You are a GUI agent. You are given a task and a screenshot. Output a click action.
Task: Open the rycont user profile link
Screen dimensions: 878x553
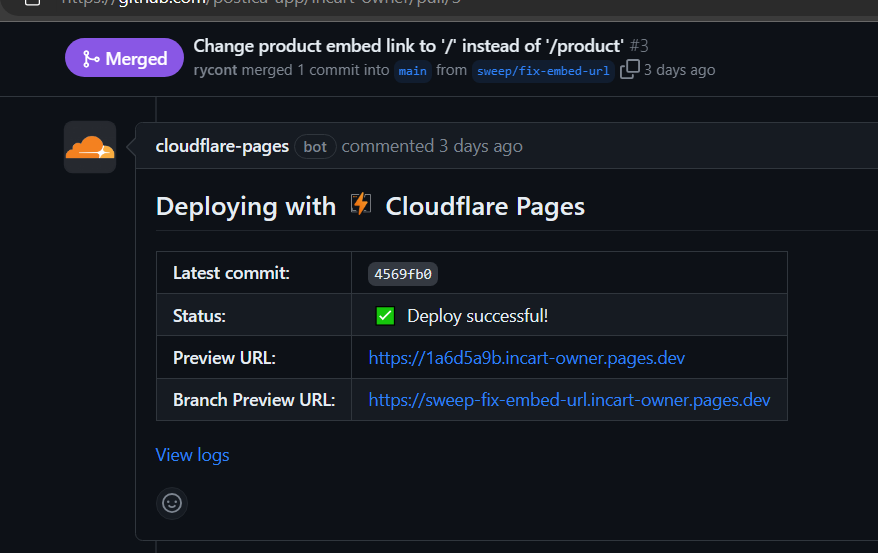(216, 70)
